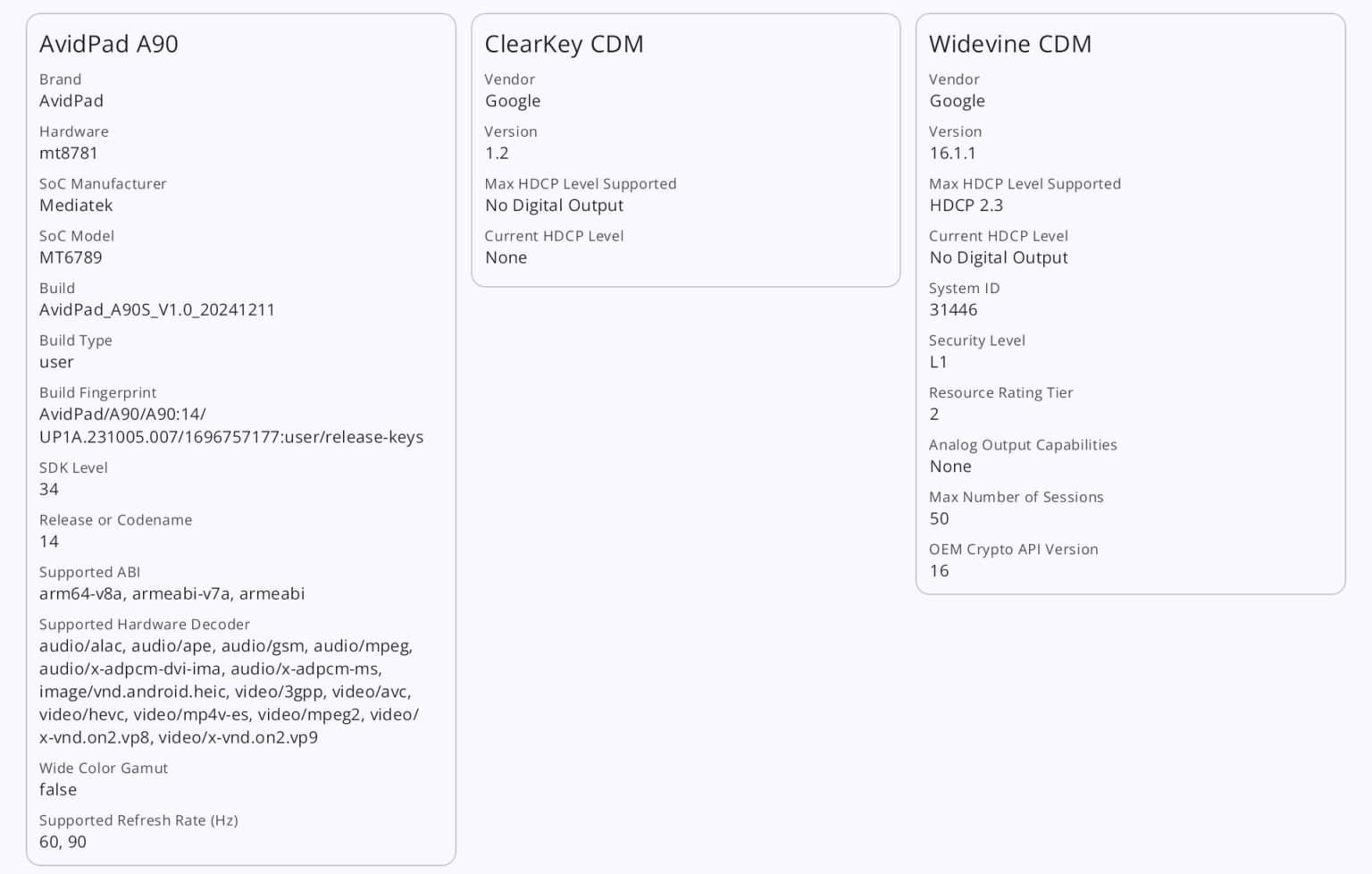Click the Supported Hardware Decoder label
The width and height of the screenshot is (1372, 874).
tap(145, 624)
